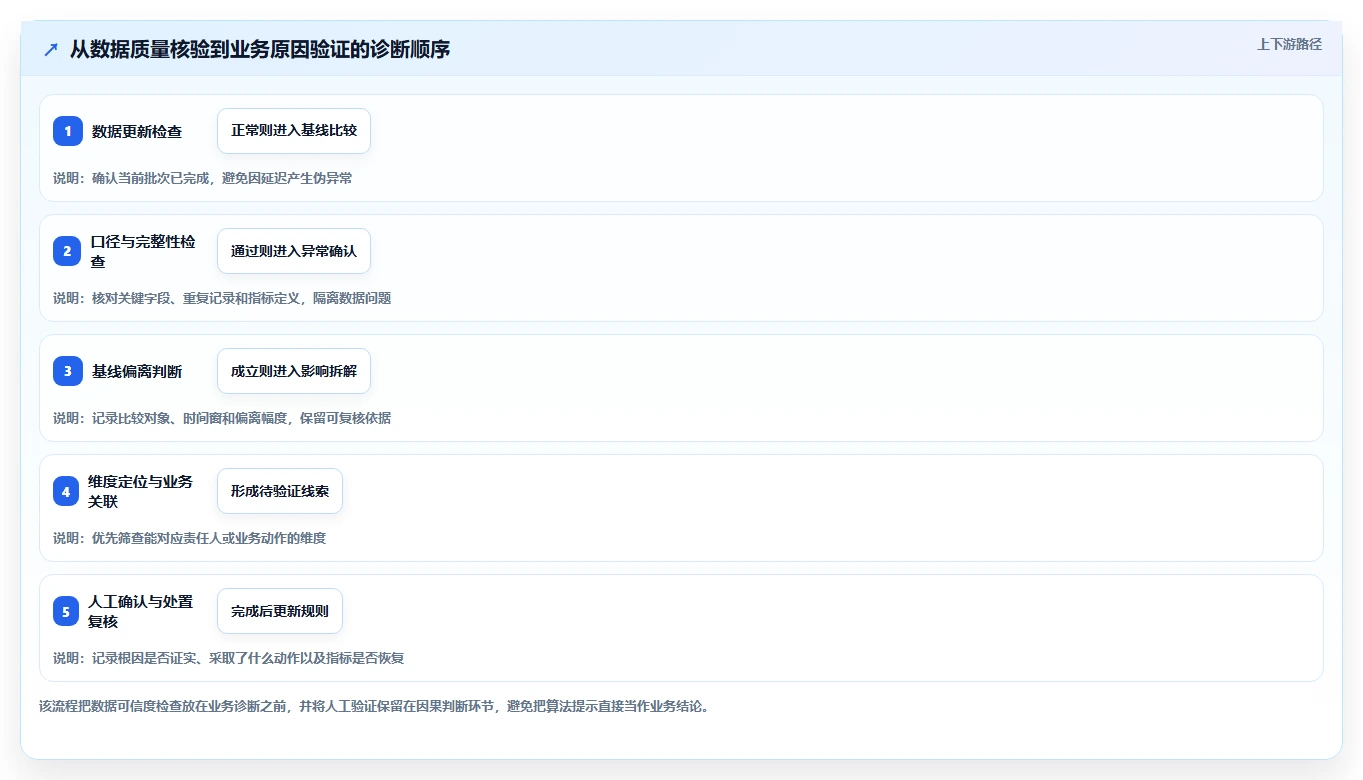Click the 形成待验证线索 button

tap(280, 491)
